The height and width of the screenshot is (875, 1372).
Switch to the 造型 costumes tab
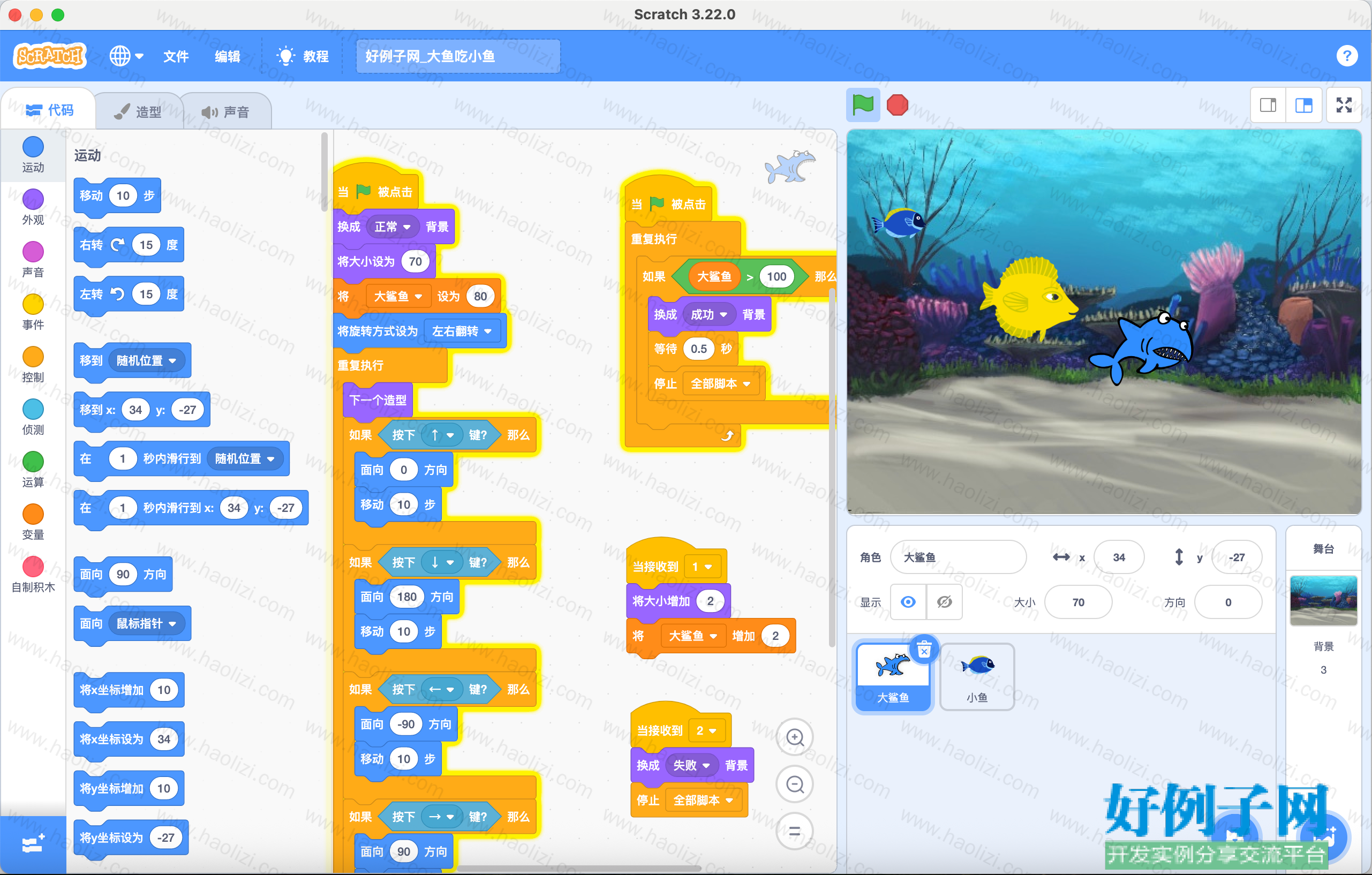click(x=139, y=111)
